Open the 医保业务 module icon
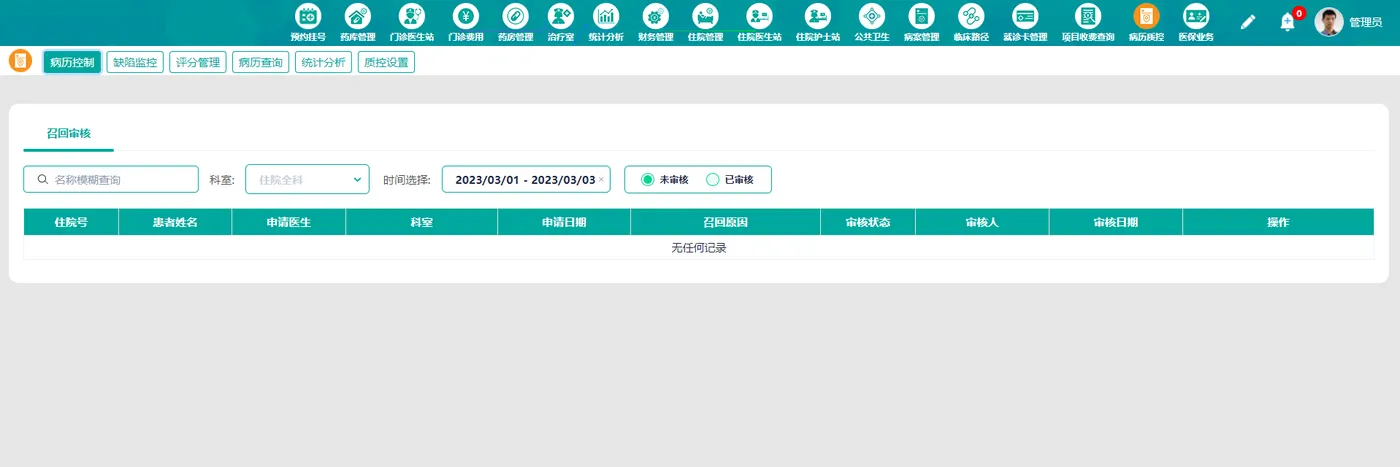 (x=1196, y=16)
